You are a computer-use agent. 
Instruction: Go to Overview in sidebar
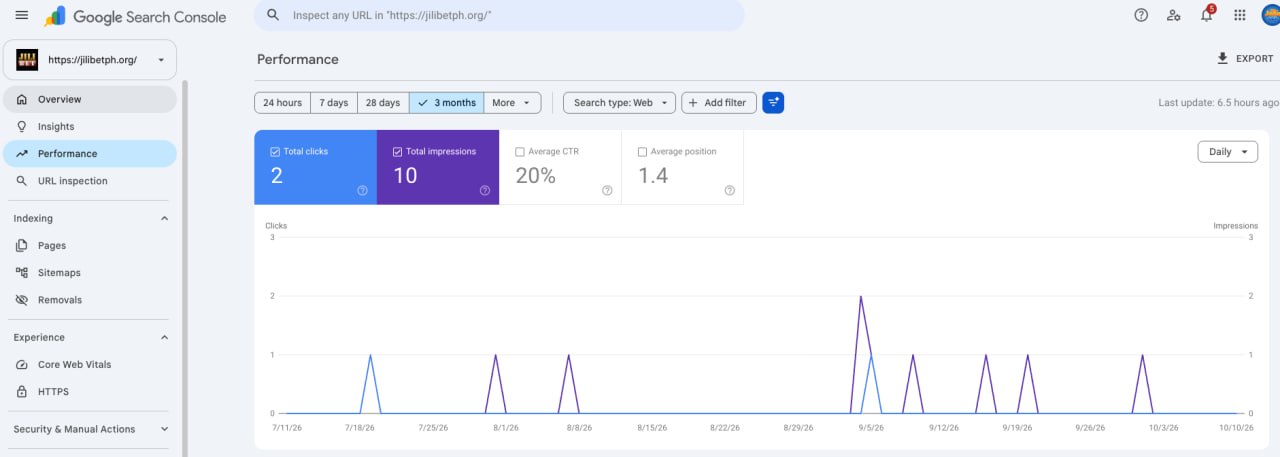[x=90, y=99]
